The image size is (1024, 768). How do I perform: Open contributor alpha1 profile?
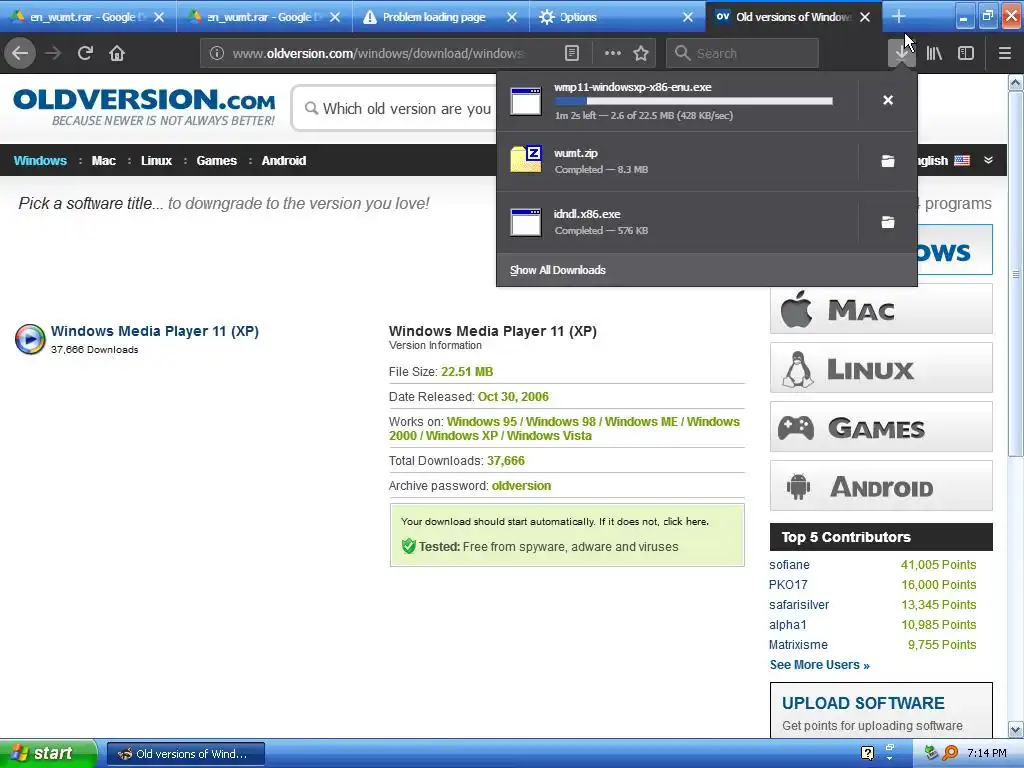click(x=788, y=625)
